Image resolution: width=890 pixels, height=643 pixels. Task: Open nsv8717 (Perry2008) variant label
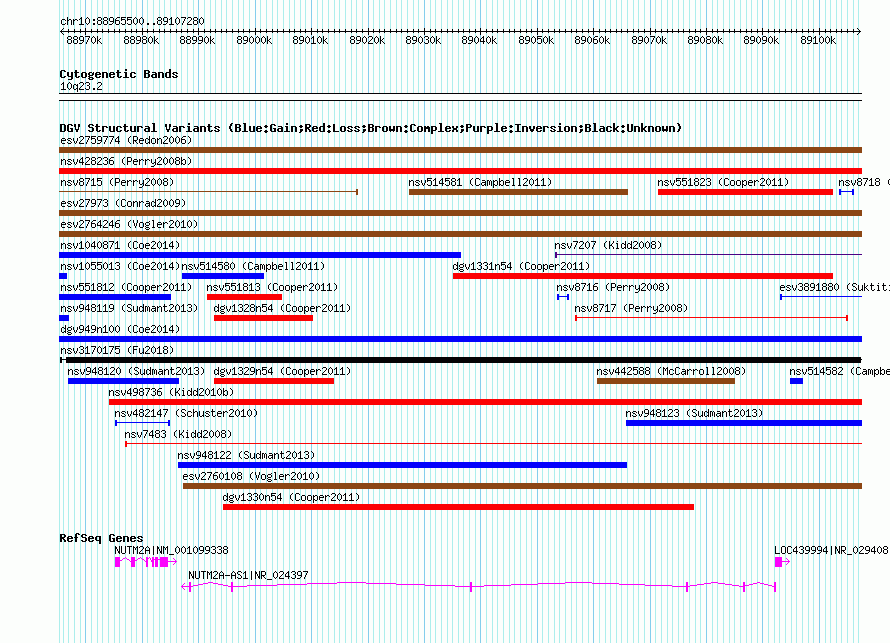[631, 308]
